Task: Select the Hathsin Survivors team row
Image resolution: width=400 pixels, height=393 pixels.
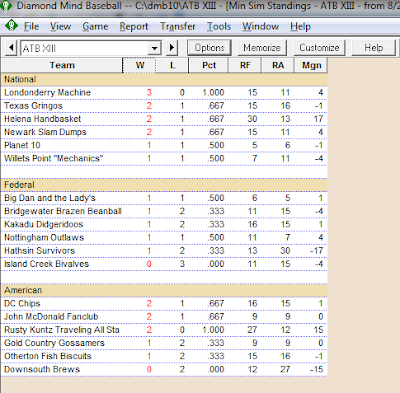Action: point(164,251)
